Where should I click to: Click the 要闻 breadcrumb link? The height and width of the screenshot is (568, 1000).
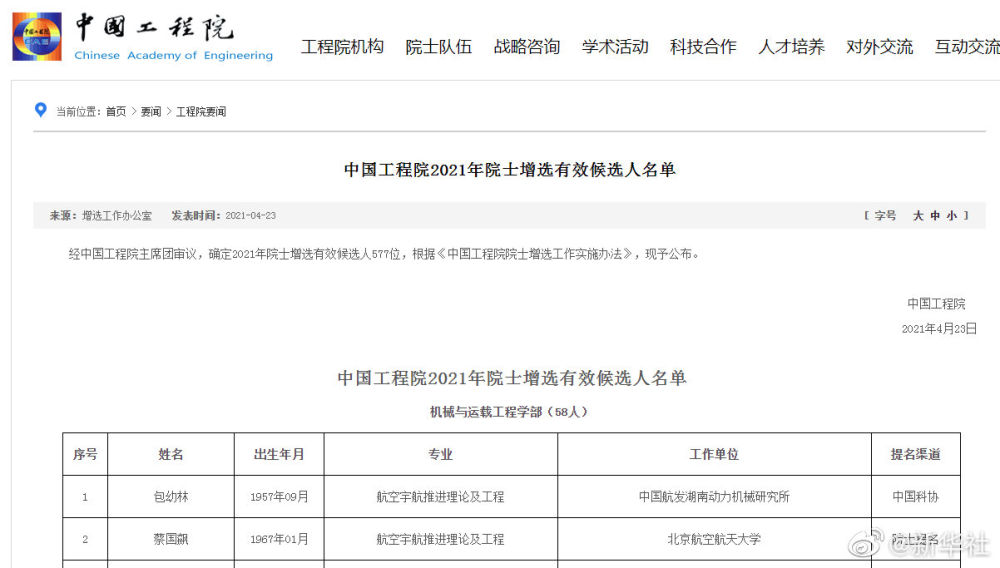150,112
